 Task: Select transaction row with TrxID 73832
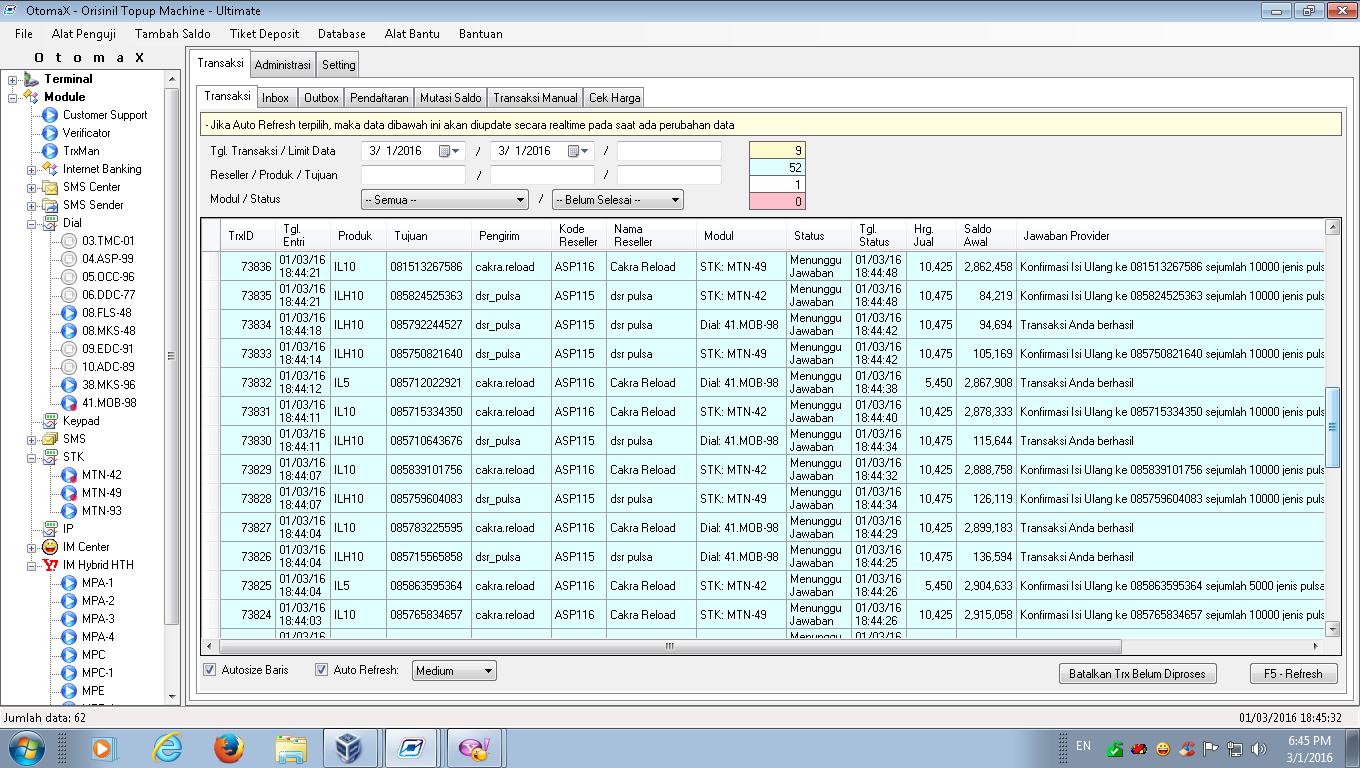click(600, 383)
